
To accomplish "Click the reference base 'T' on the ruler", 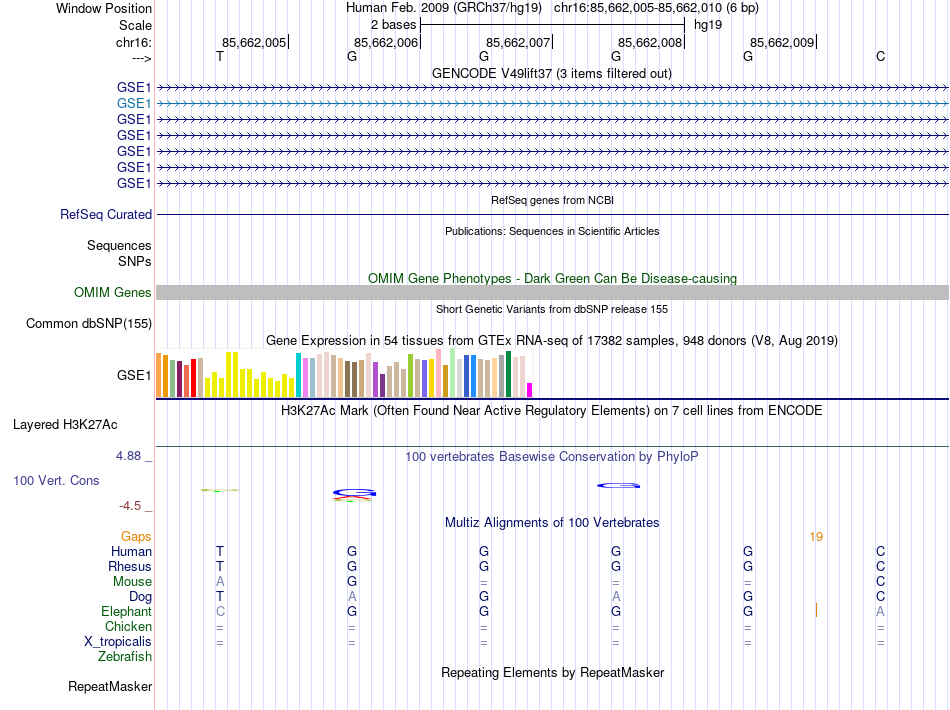I will tap(220, 56).
